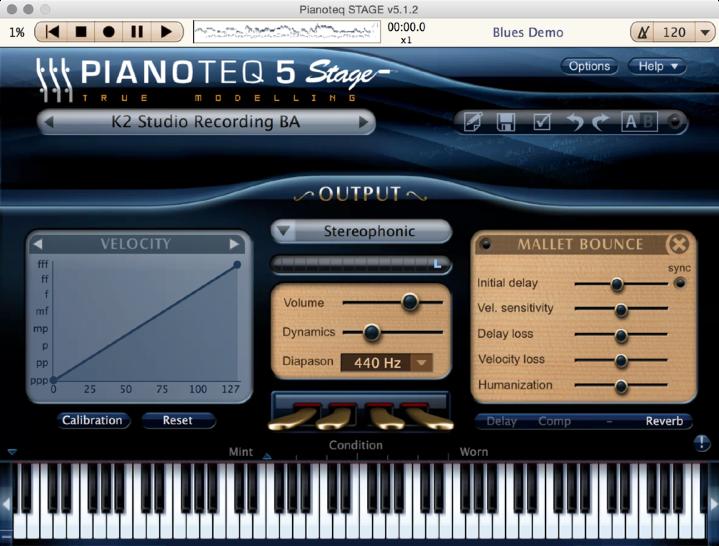Switch to the Reverb effect tab
The width and height of the screenshot is (719, 546).
[664, 421]
